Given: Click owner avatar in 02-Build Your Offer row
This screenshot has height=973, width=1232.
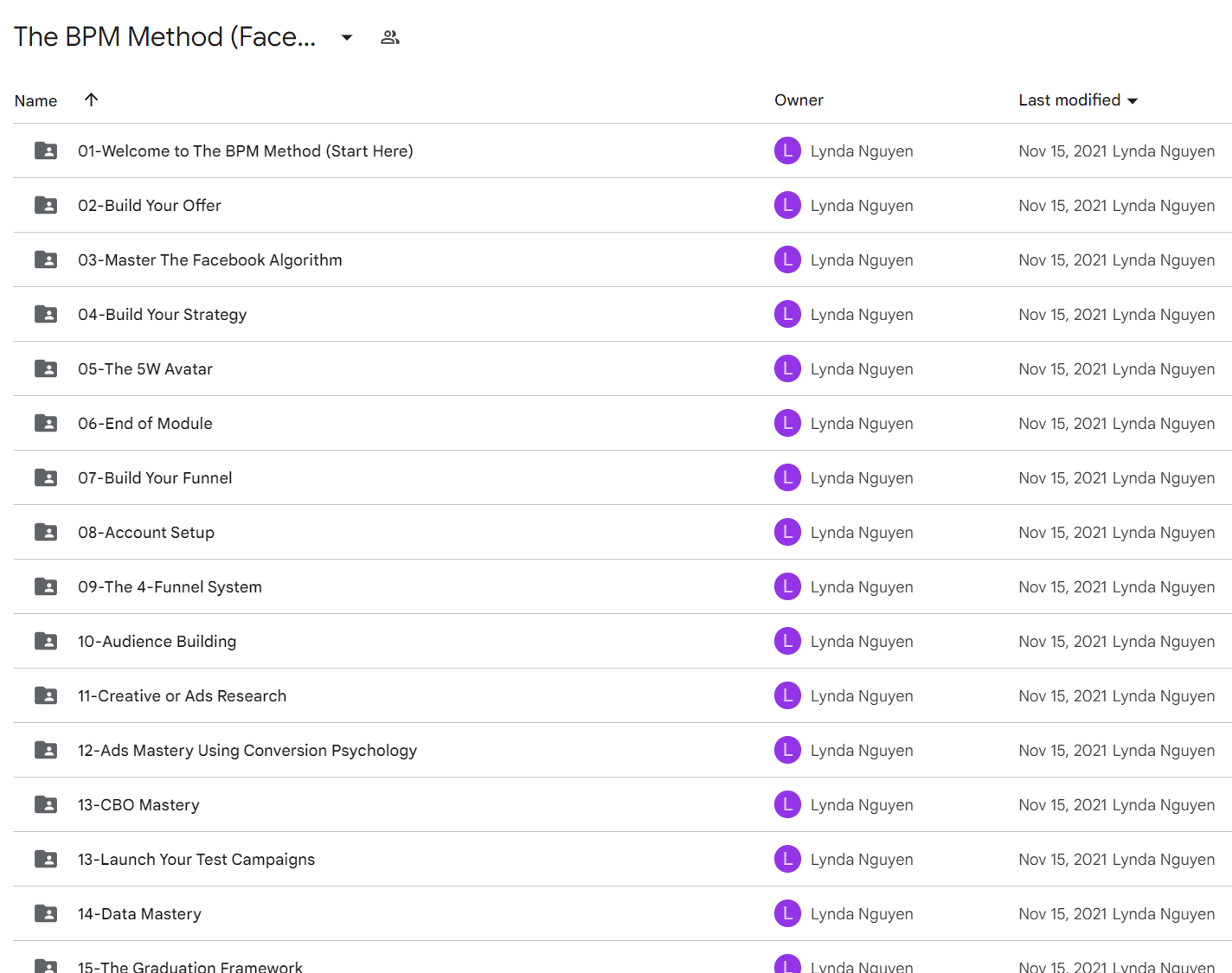Looking at the screenshot, I should [x=787, y=205].
